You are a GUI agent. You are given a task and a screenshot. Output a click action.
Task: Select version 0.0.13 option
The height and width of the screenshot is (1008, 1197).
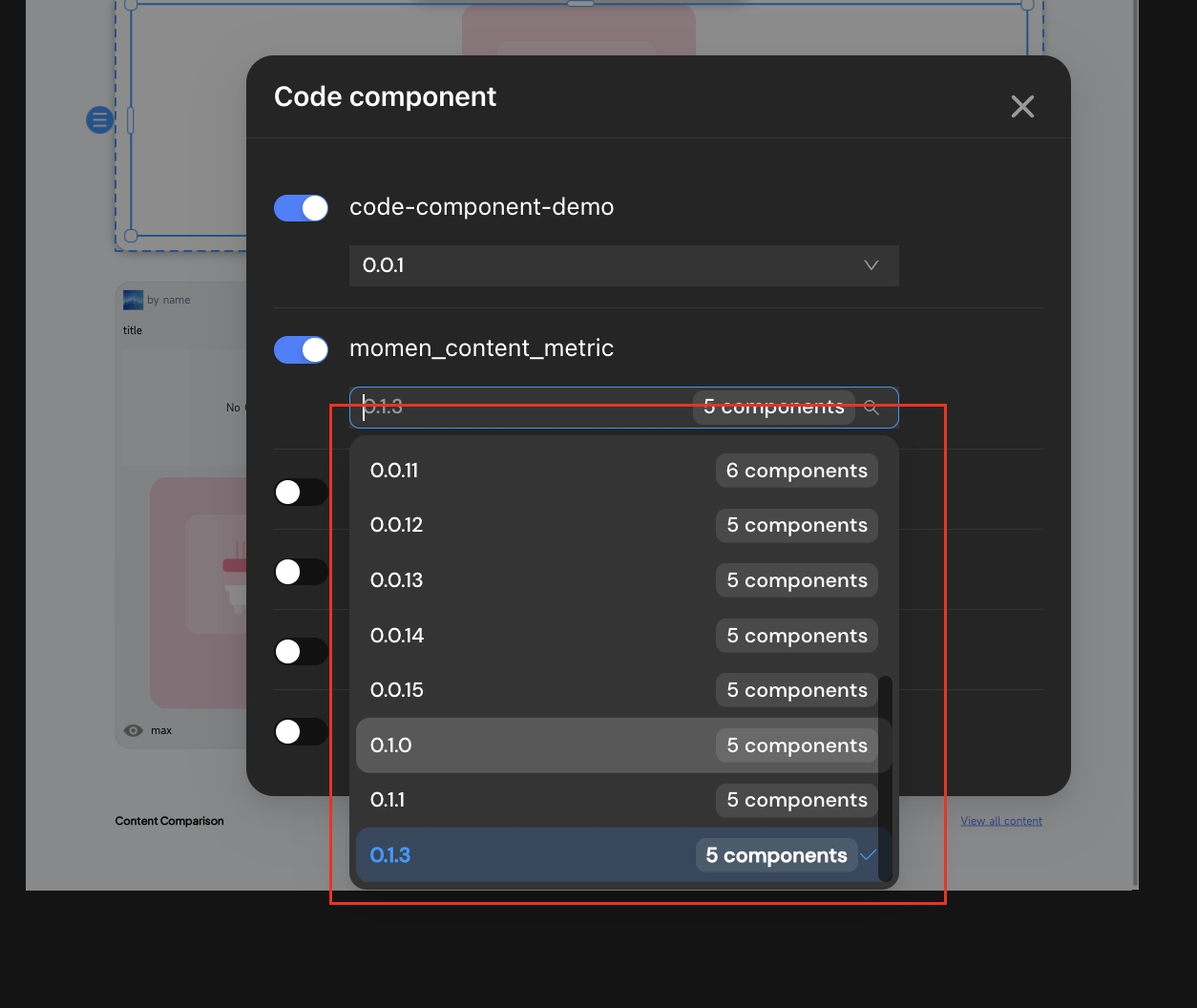(624, 580)
